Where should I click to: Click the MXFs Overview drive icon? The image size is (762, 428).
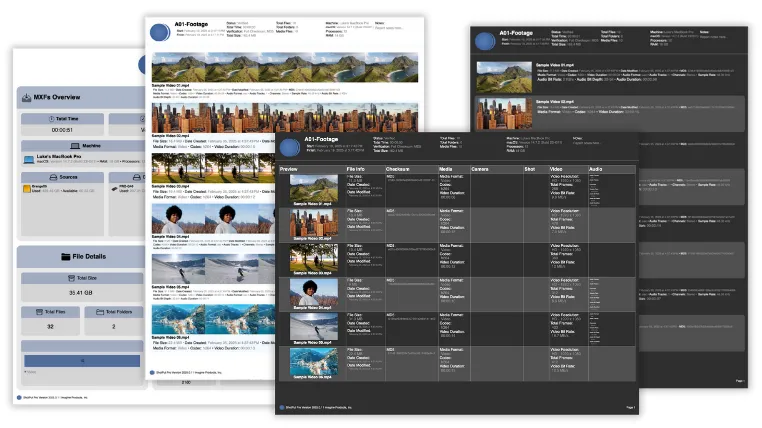[x=26, y=98]
